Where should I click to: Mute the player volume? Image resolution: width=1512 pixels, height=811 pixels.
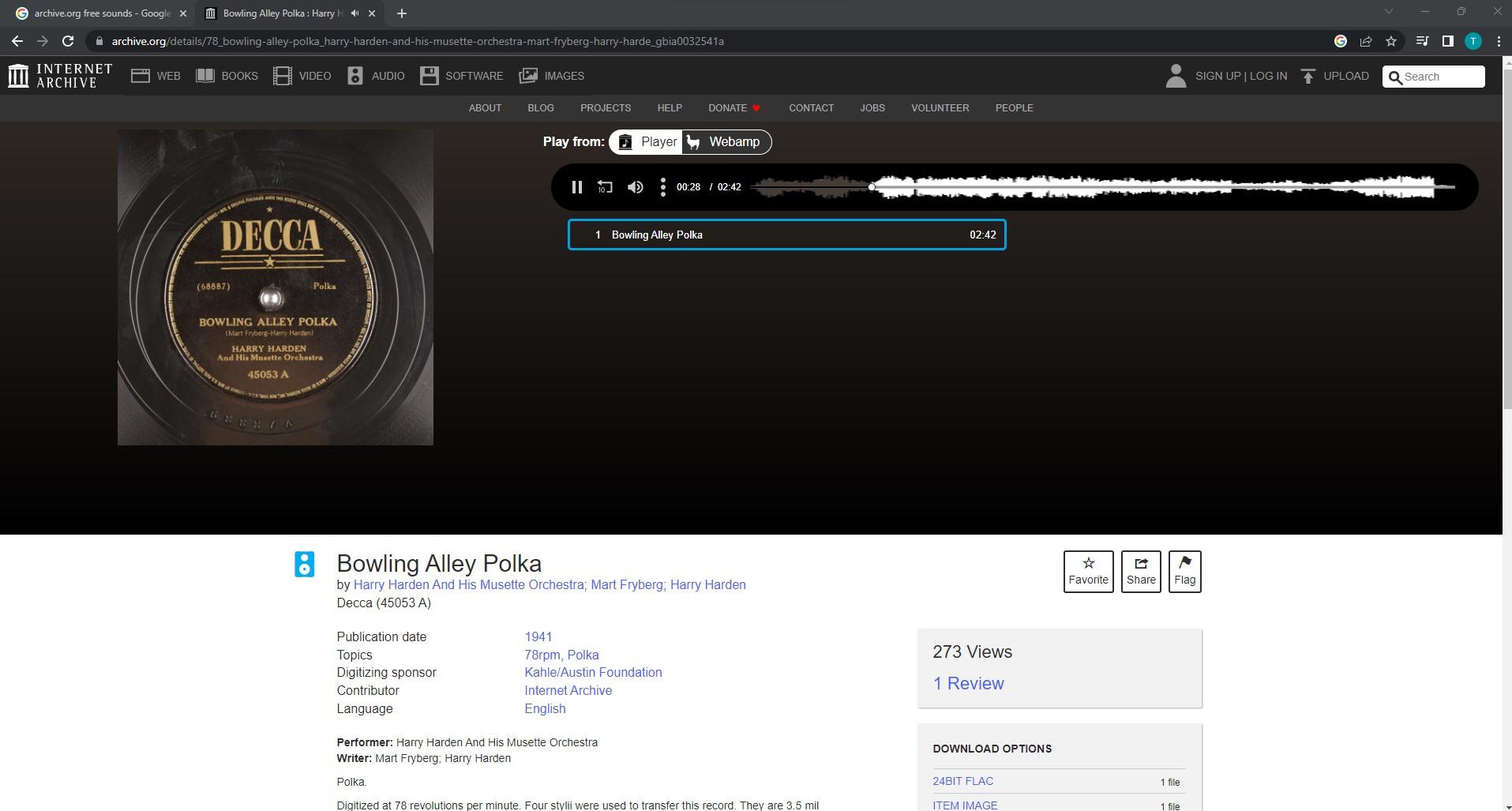(635, 187)
